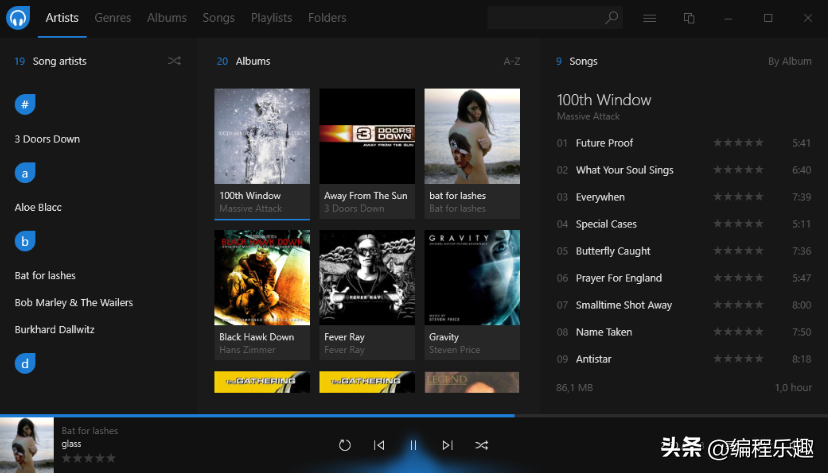Screen dimensions: 829x473
Task: Play the song 'Butterfly Caught'
Action: (613, 251)
